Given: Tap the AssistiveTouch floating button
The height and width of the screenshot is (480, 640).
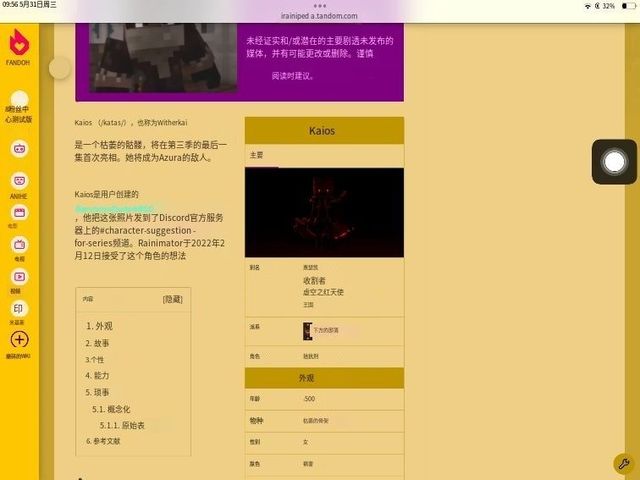Looking at the screenshot, I should [x=614, y=161].
